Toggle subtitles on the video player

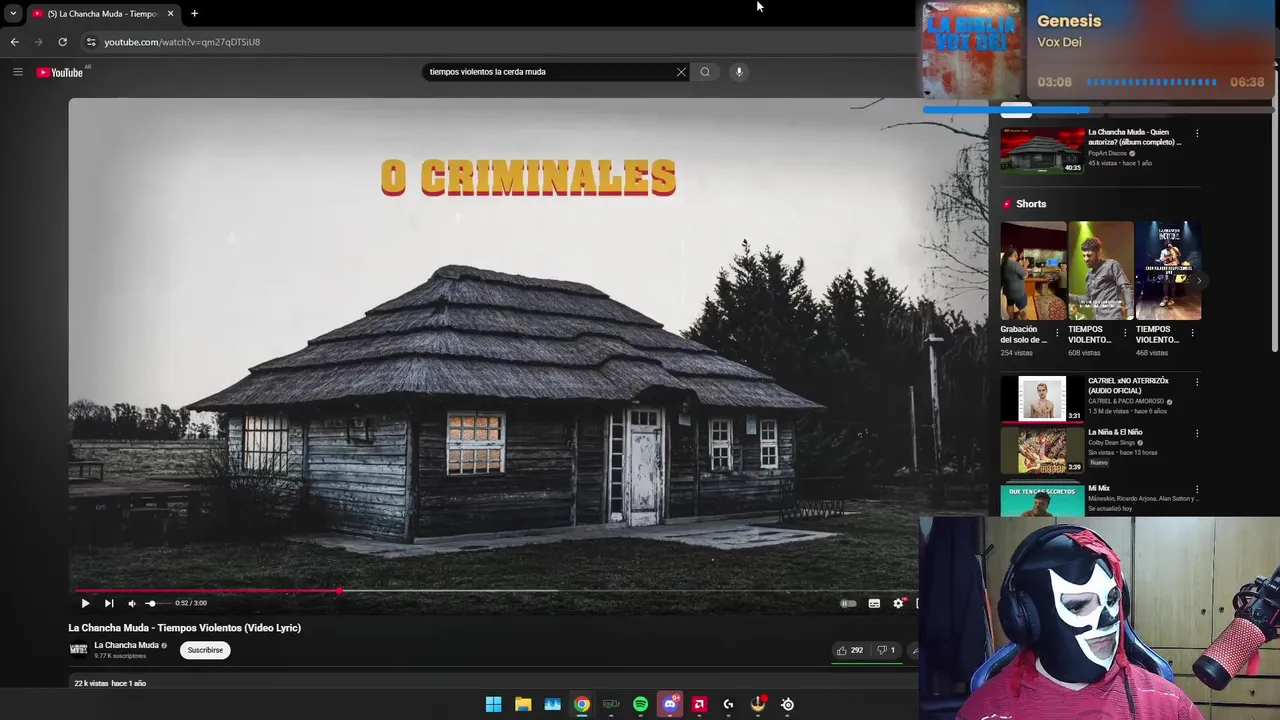pyautogui.click(x=874, y=603)
